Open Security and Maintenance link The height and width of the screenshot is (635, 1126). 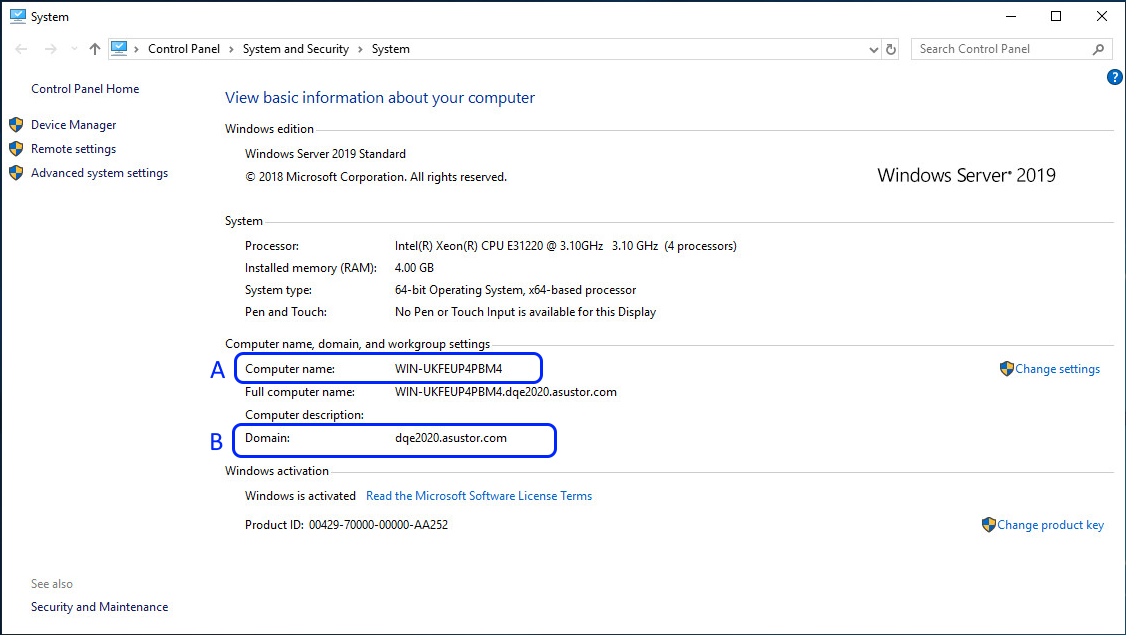(x=99, y=607)
